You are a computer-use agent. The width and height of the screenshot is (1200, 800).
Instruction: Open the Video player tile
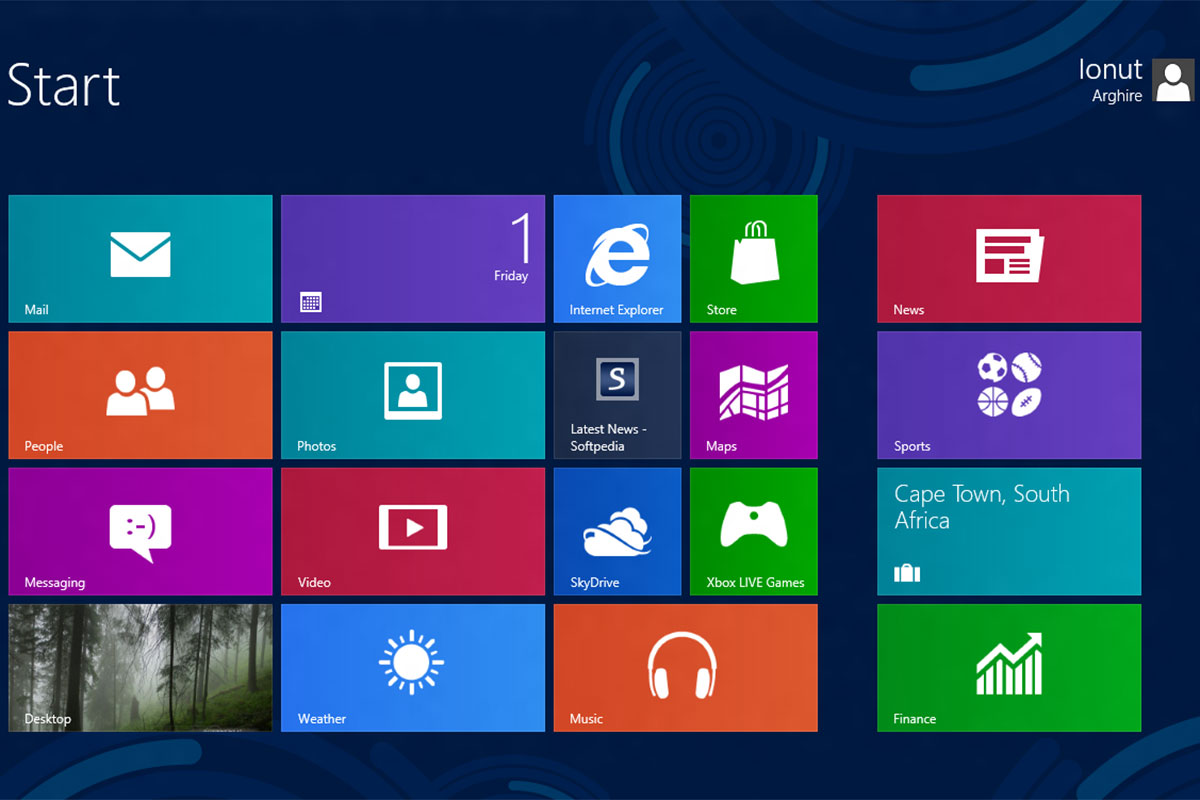pyautogui.click(x=412, y=531)
